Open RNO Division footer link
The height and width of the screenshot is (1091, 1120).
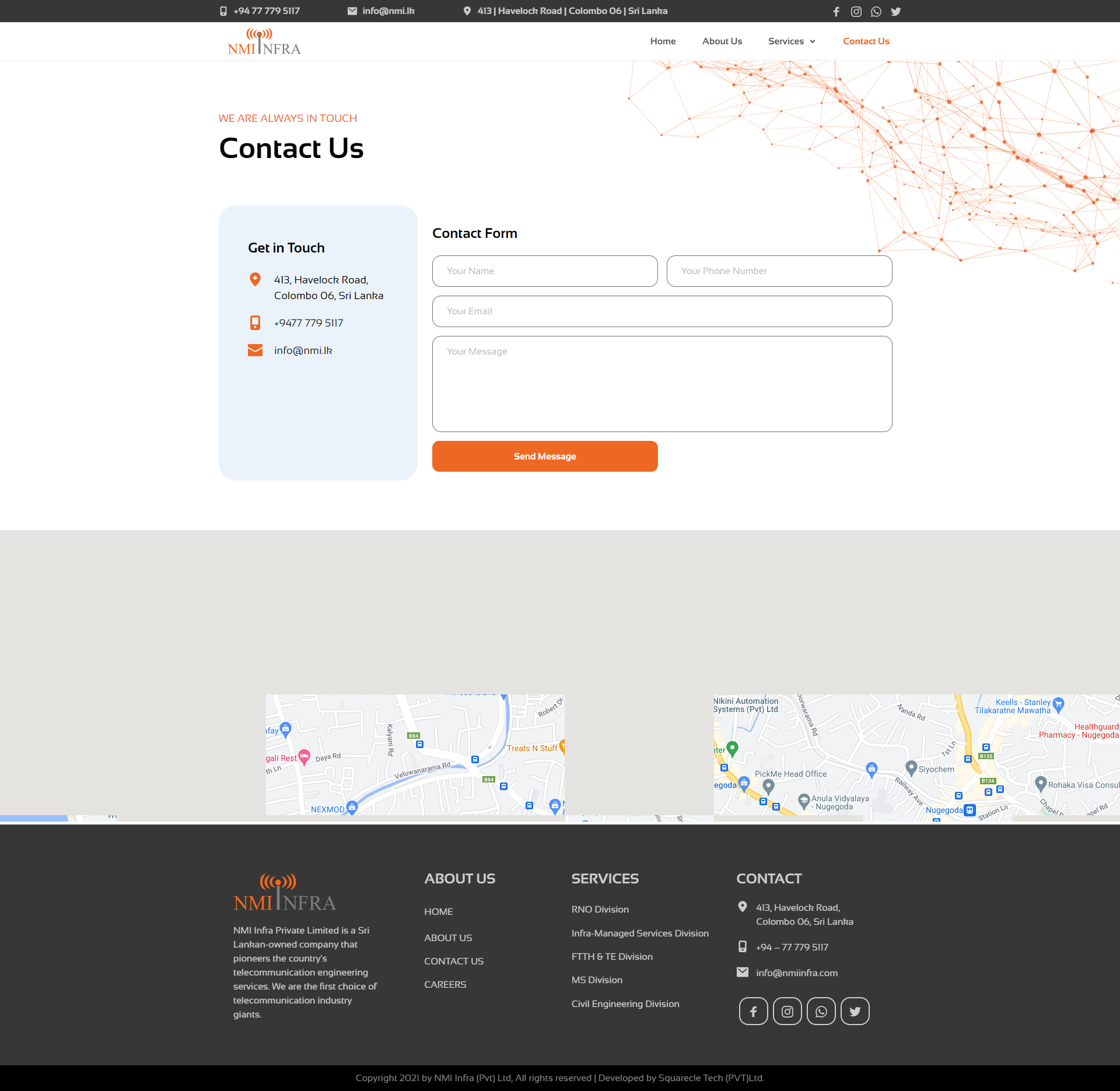[x=600, y=909]
